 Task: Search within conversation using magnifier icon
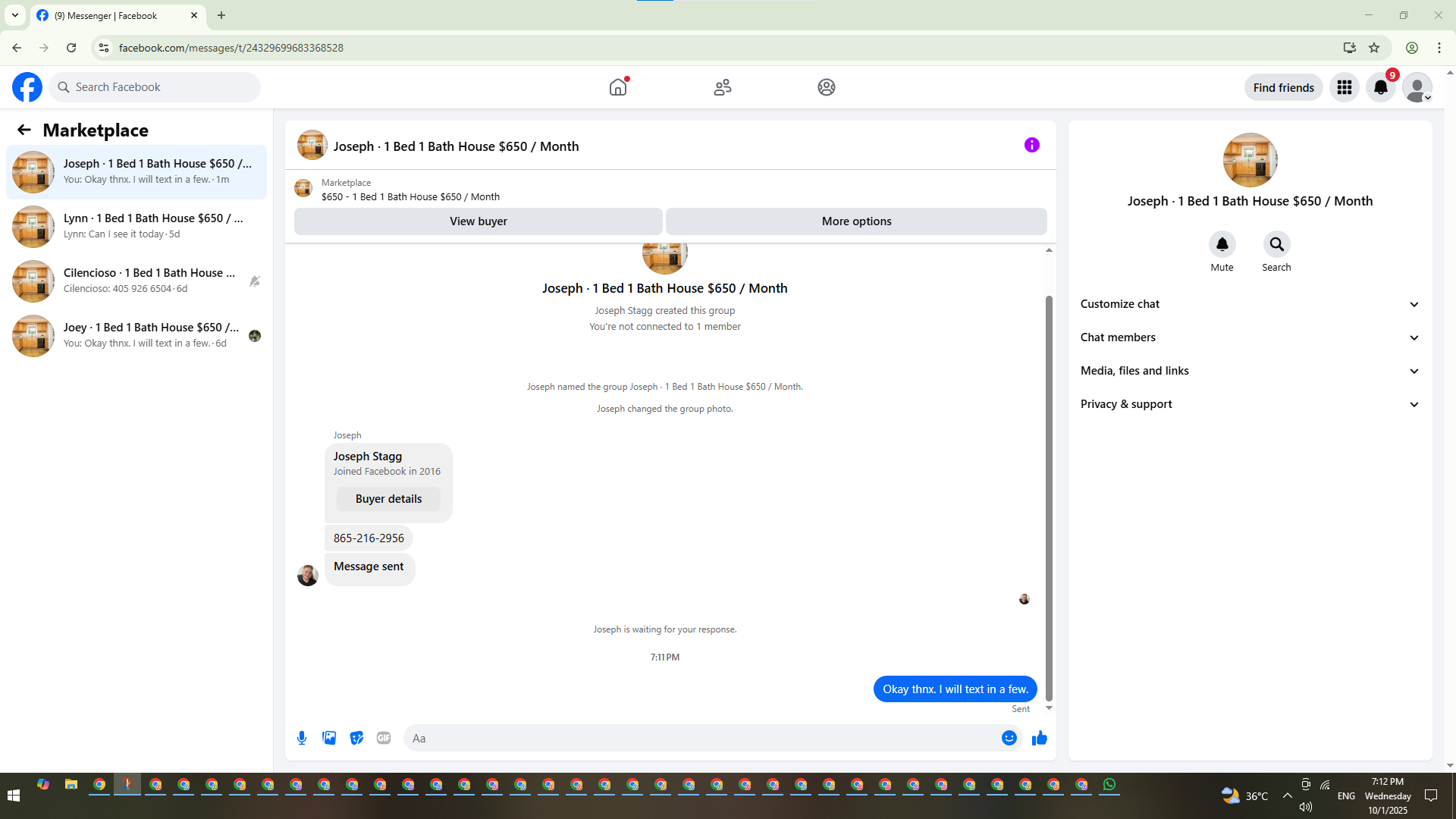tap(1276, 244)
